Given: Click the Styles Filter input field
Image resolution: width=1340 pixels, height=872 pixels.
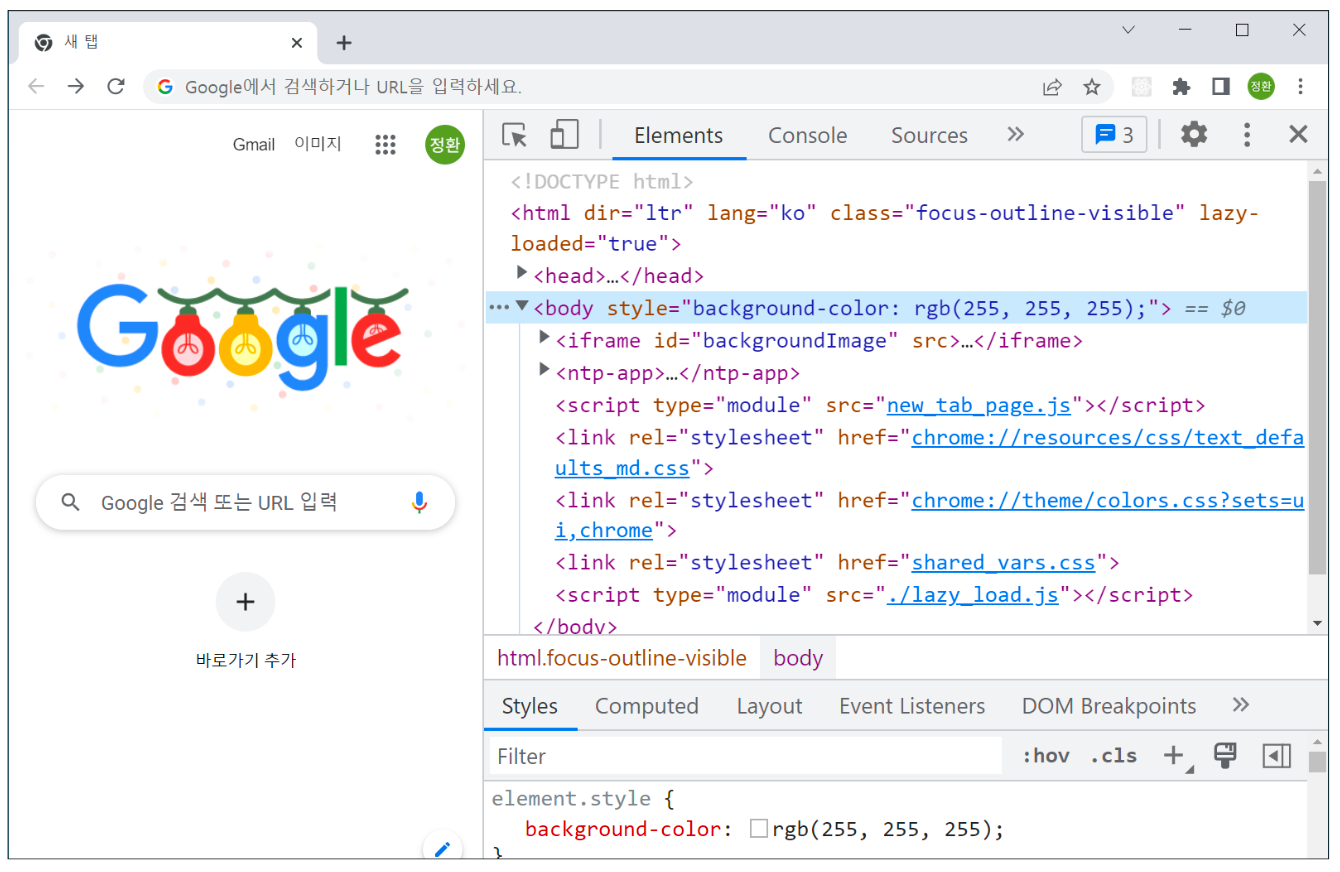Looking at the screenshot, I should [746, 756].
